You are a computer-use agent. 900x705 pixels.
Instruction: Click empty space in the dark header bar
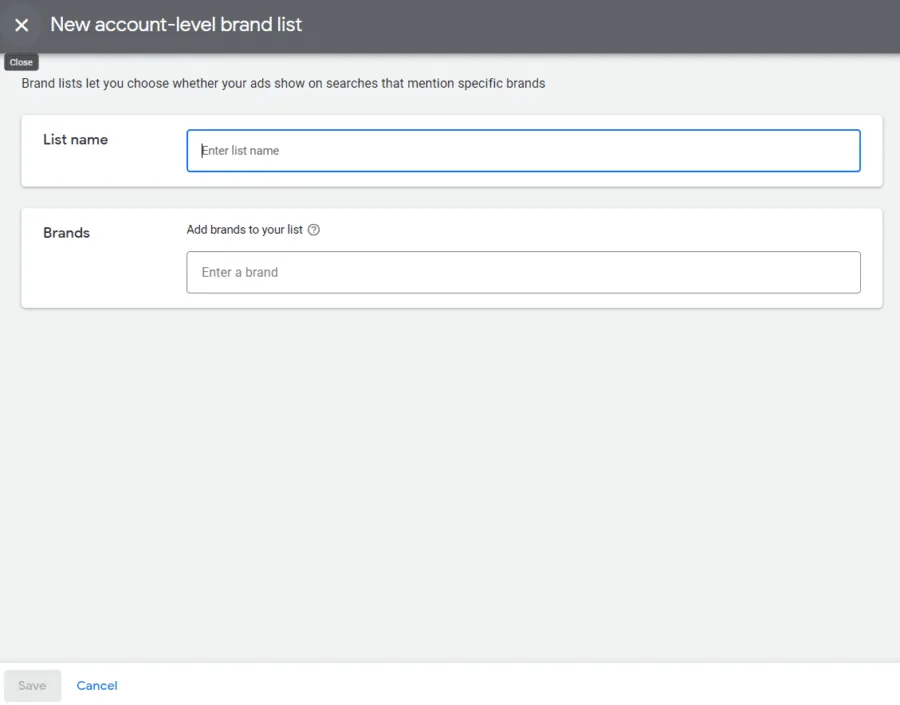click(x=600, y=25)
